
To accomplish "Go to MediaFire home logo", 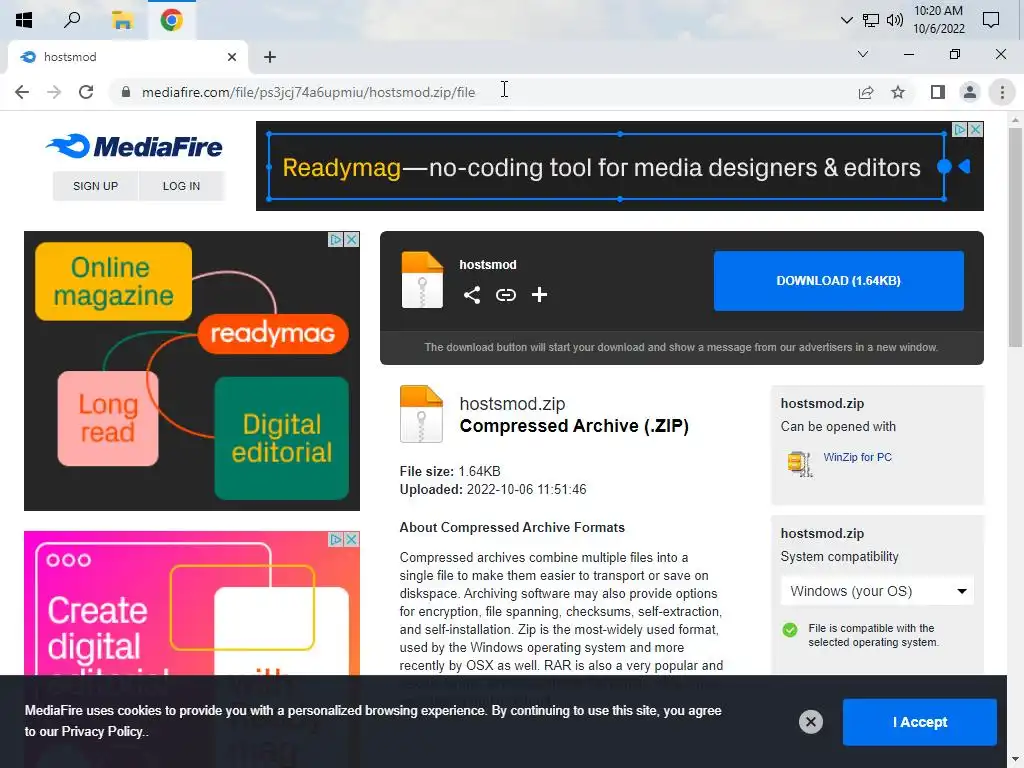I will click(x=135, y=146).
